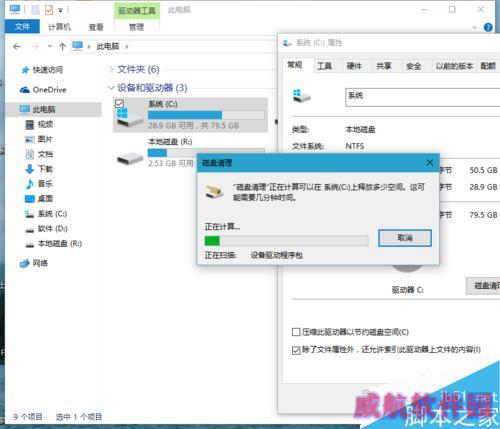500x429 pixels.
Task: Open OneDrive cloud icon in sidebar
Action: [25, 90]
